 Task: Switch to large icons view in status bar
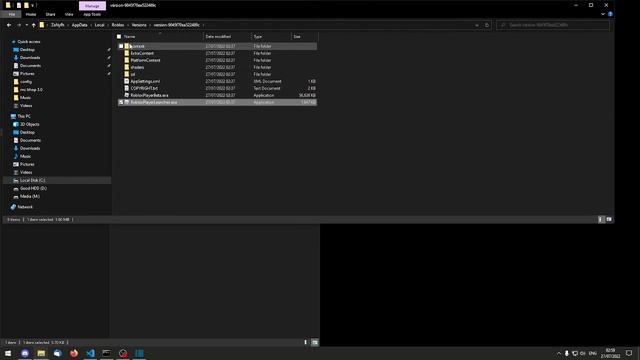[609, 220]
